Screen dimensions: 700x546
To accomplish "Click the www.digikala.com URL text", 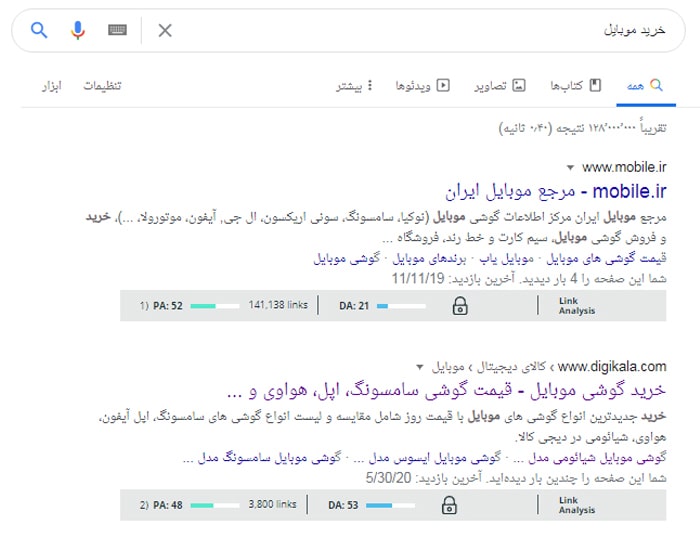I will click(x=612, y=367).
